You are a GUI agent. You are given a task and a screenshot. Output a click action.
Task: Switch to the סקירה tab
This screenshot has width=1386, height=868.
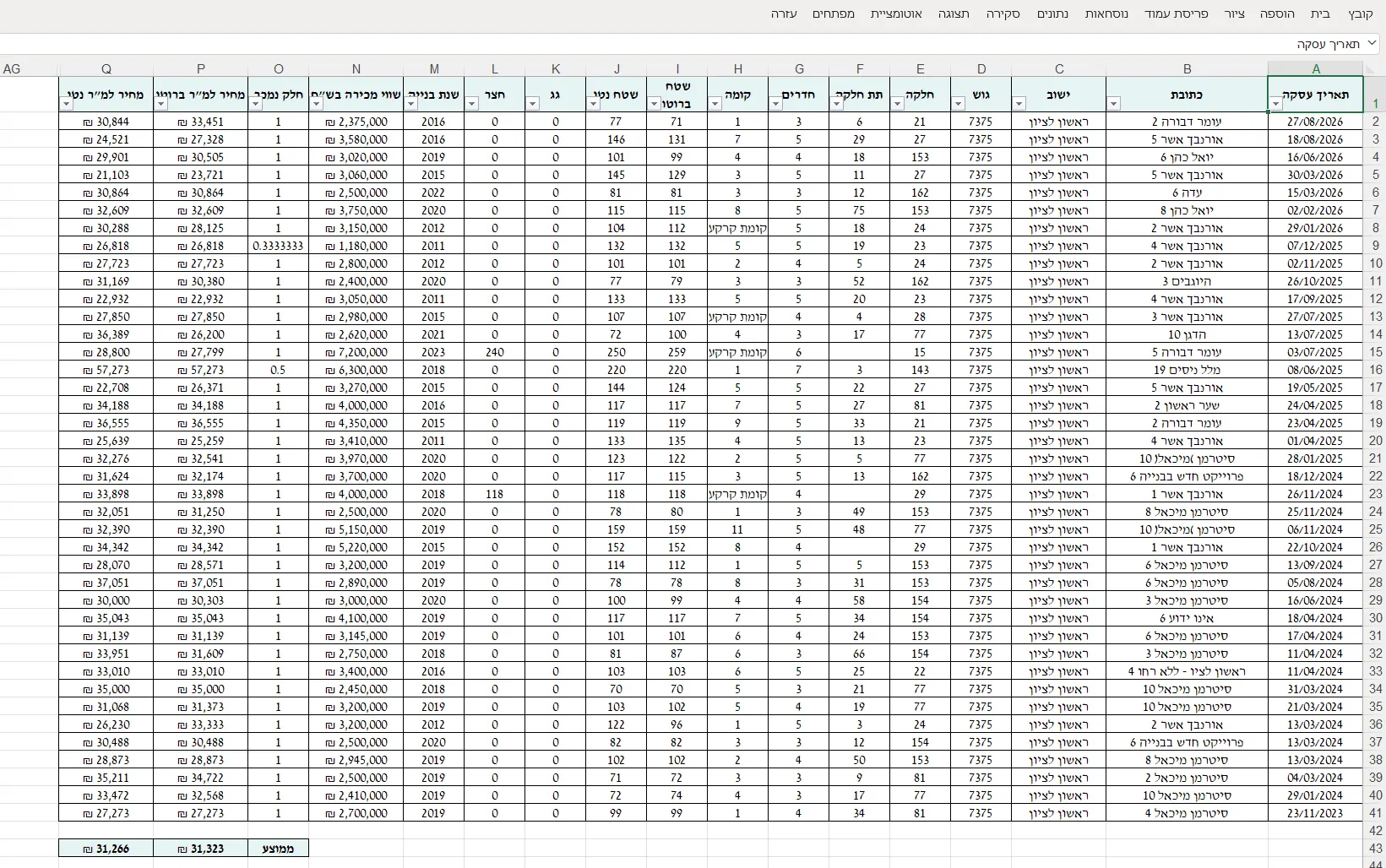coord(1003,14)
